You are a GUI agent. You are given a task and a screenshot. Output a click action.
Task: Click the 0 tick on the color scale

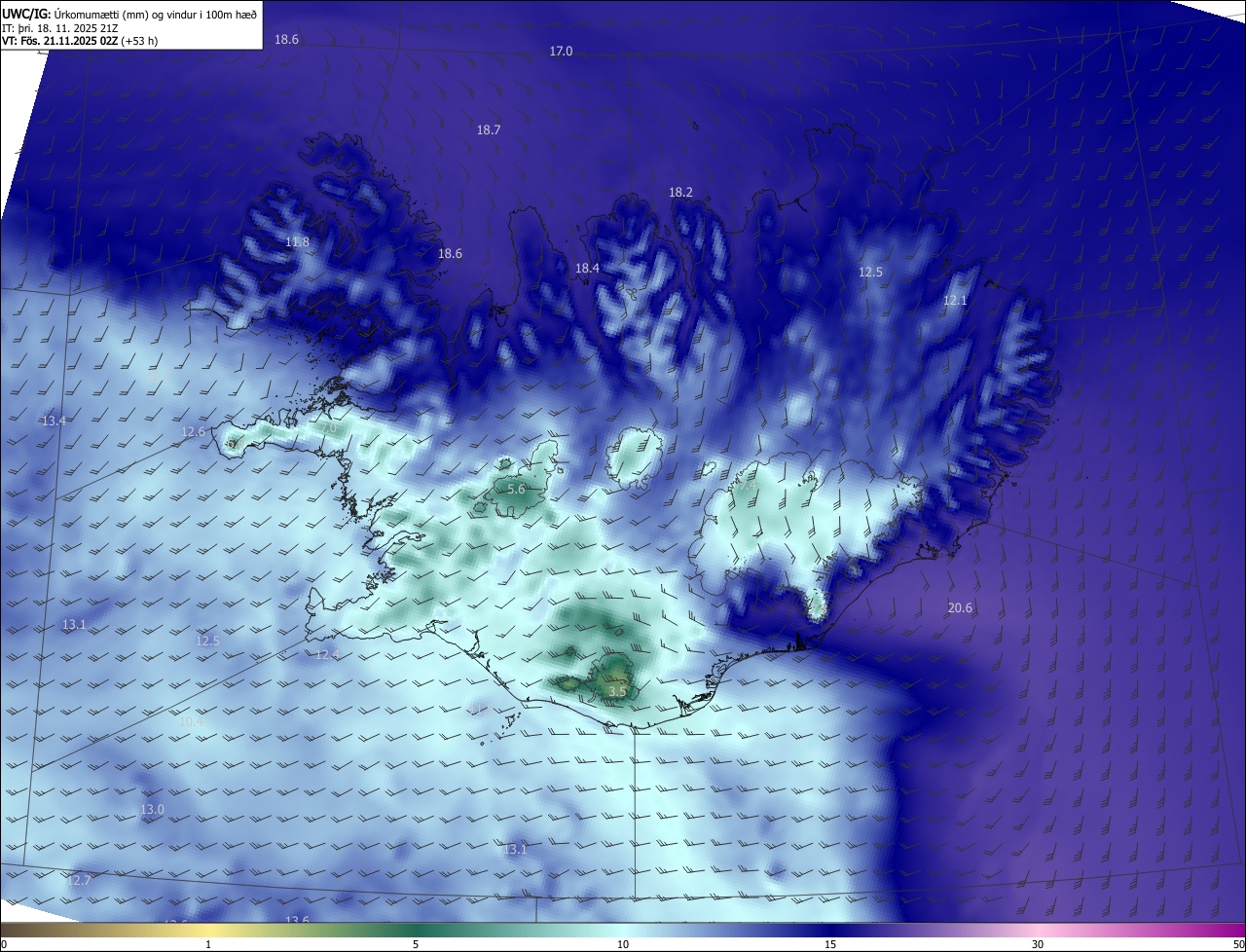[4, 944]
